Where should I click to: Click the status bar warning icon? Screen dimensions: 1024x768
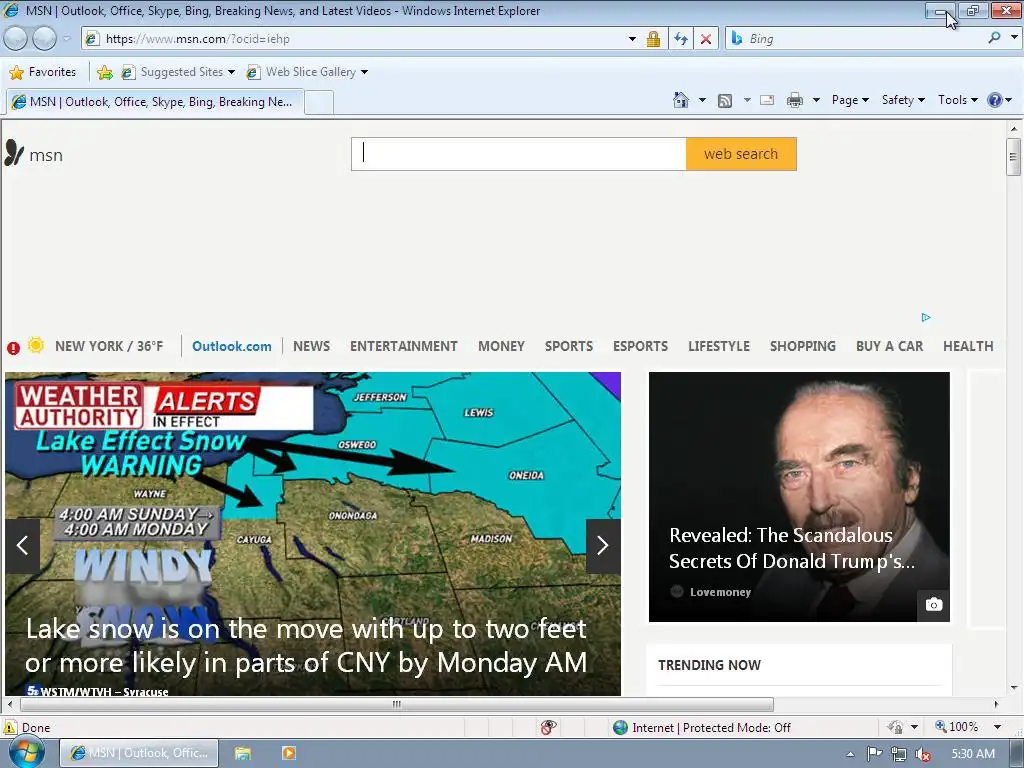(x=10, y=727)
